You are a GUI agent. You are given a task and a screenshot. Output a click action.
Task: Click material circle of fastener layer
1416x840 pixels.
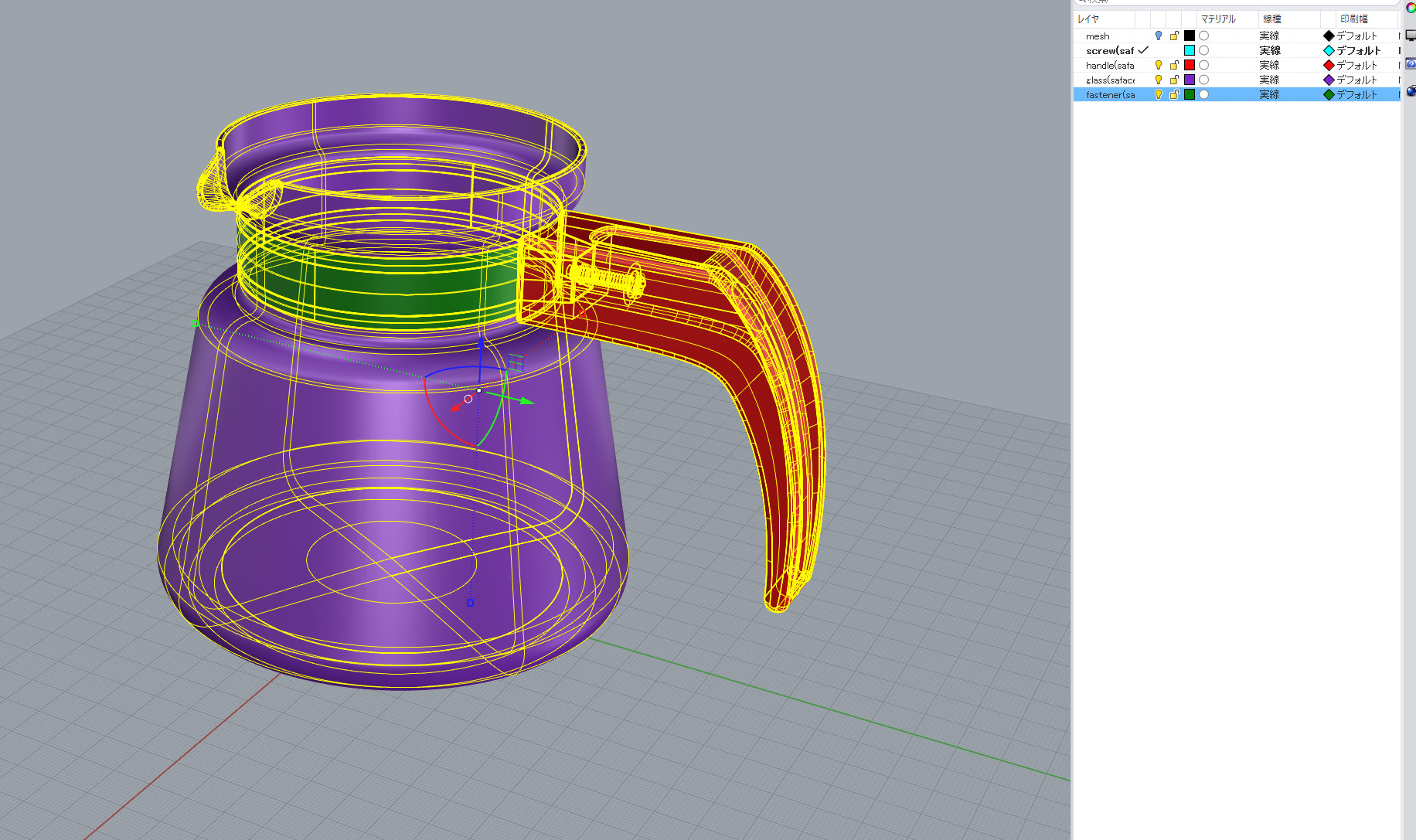point(1204,94)
